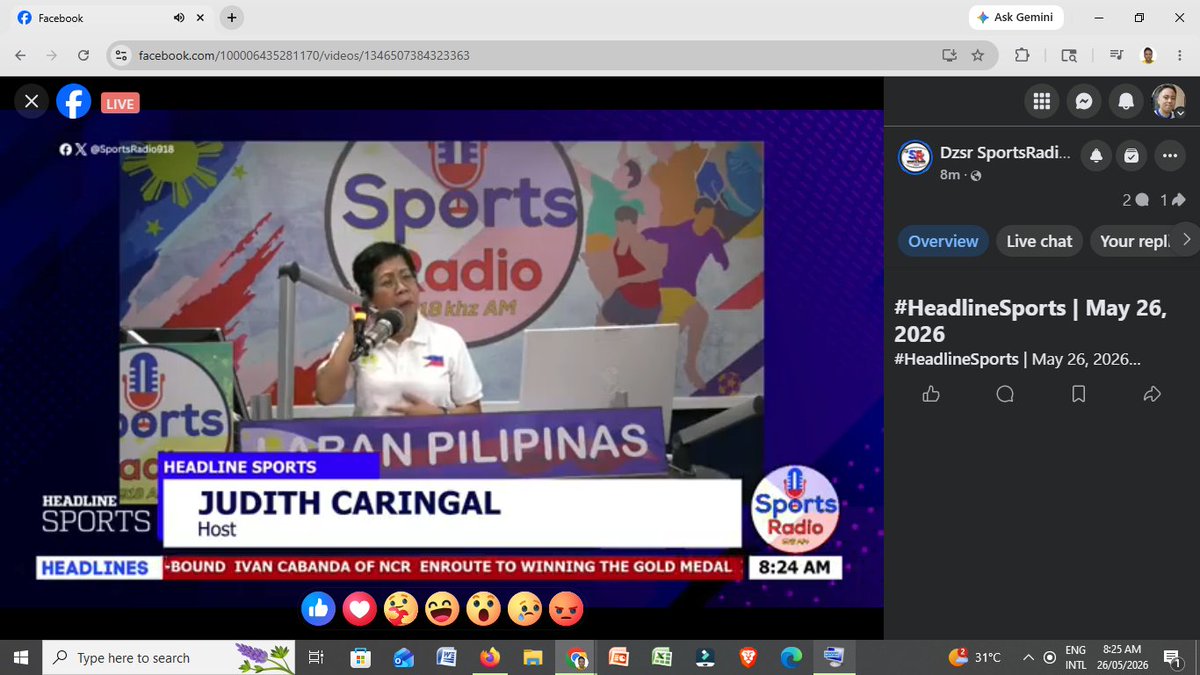The width and height of the screenshot is (1200, 675).
Task: Share the video with the arrow icon
Action: (1152, 394)
